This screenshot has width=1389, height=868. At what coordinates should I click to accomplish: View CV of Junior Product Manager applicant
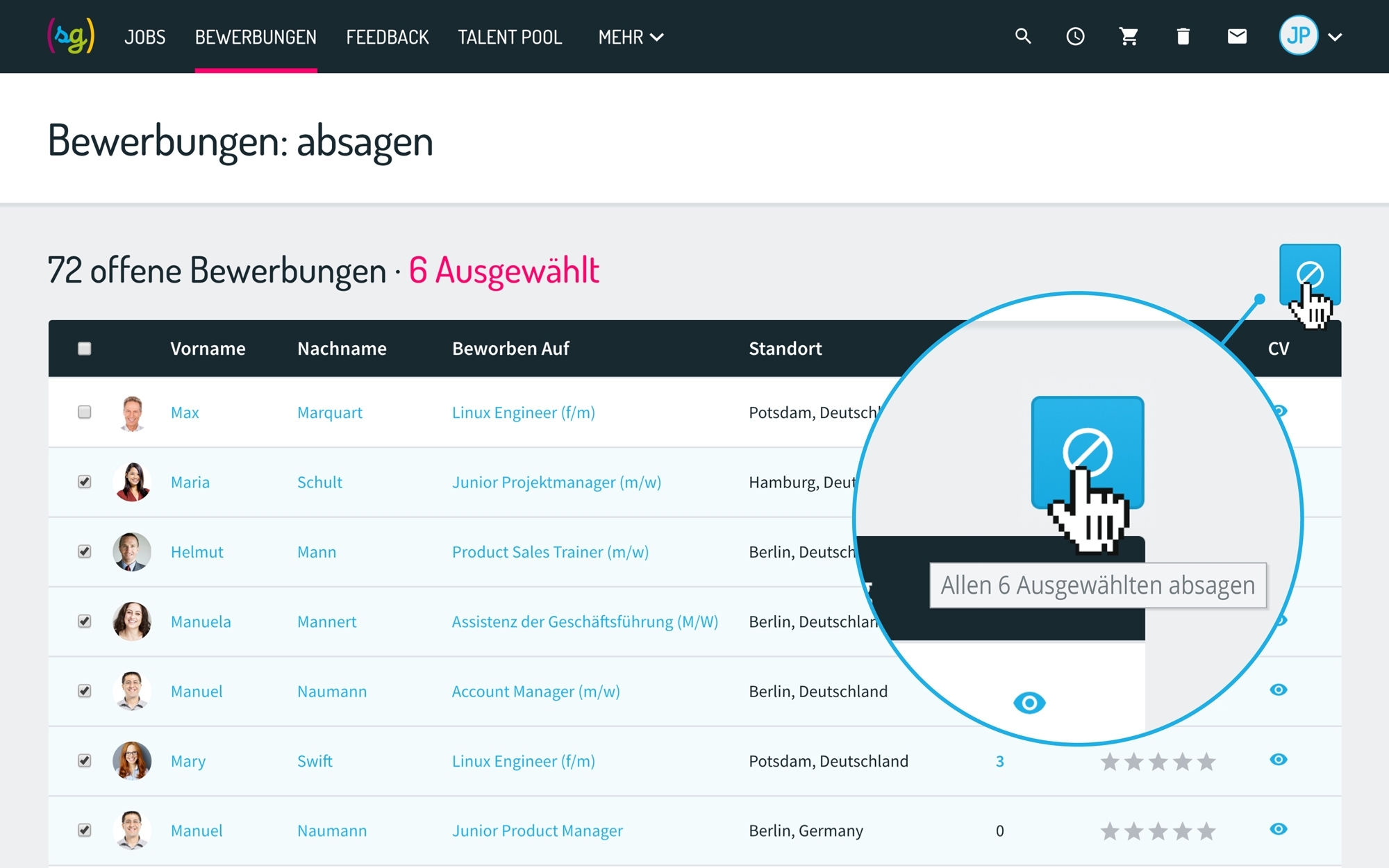pyautogui.click(x=1278, y=829)
